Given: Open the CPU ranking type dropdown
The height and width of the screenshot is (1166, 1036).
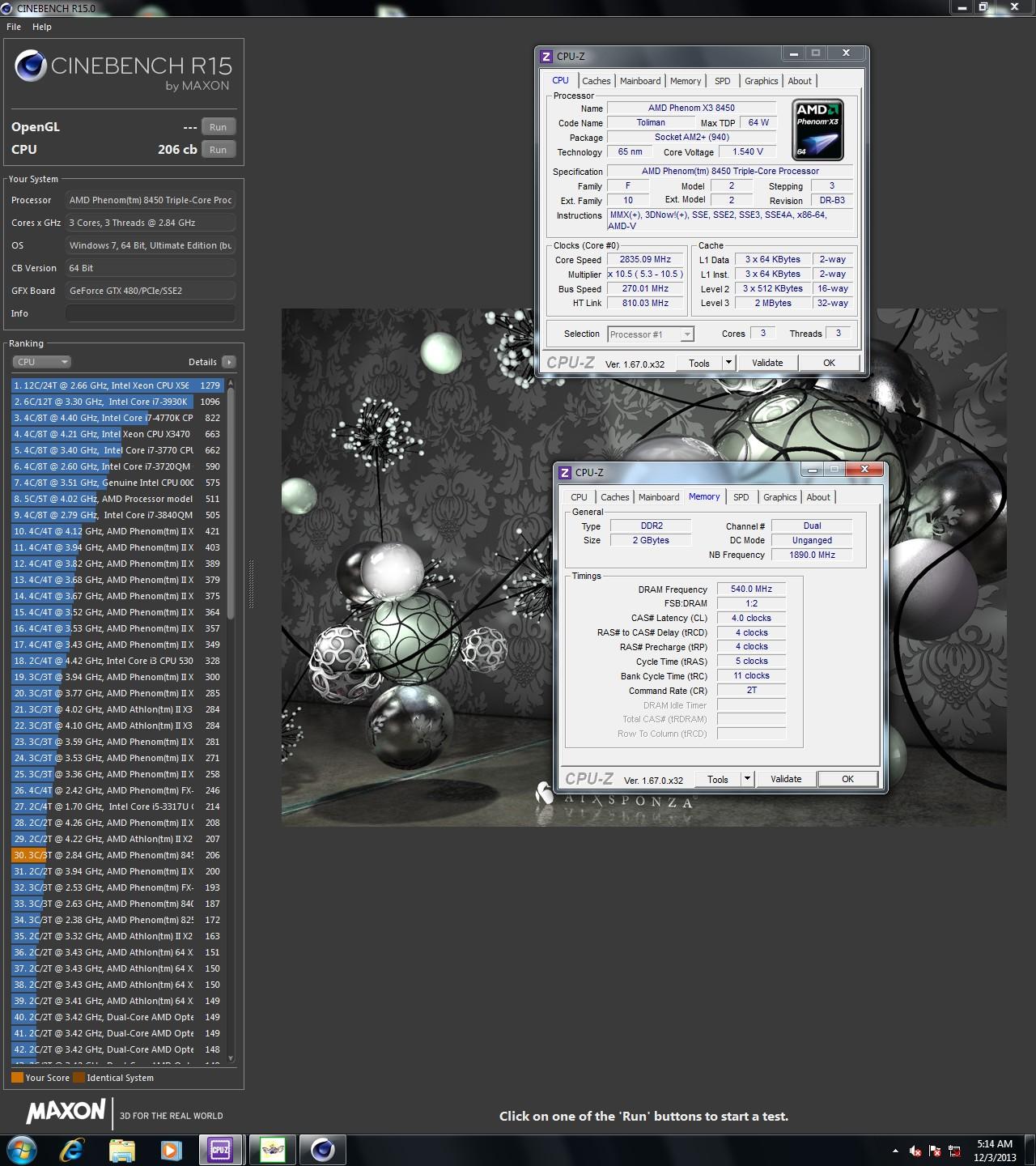Looking at the screenshot, I should tap(41, 362).
